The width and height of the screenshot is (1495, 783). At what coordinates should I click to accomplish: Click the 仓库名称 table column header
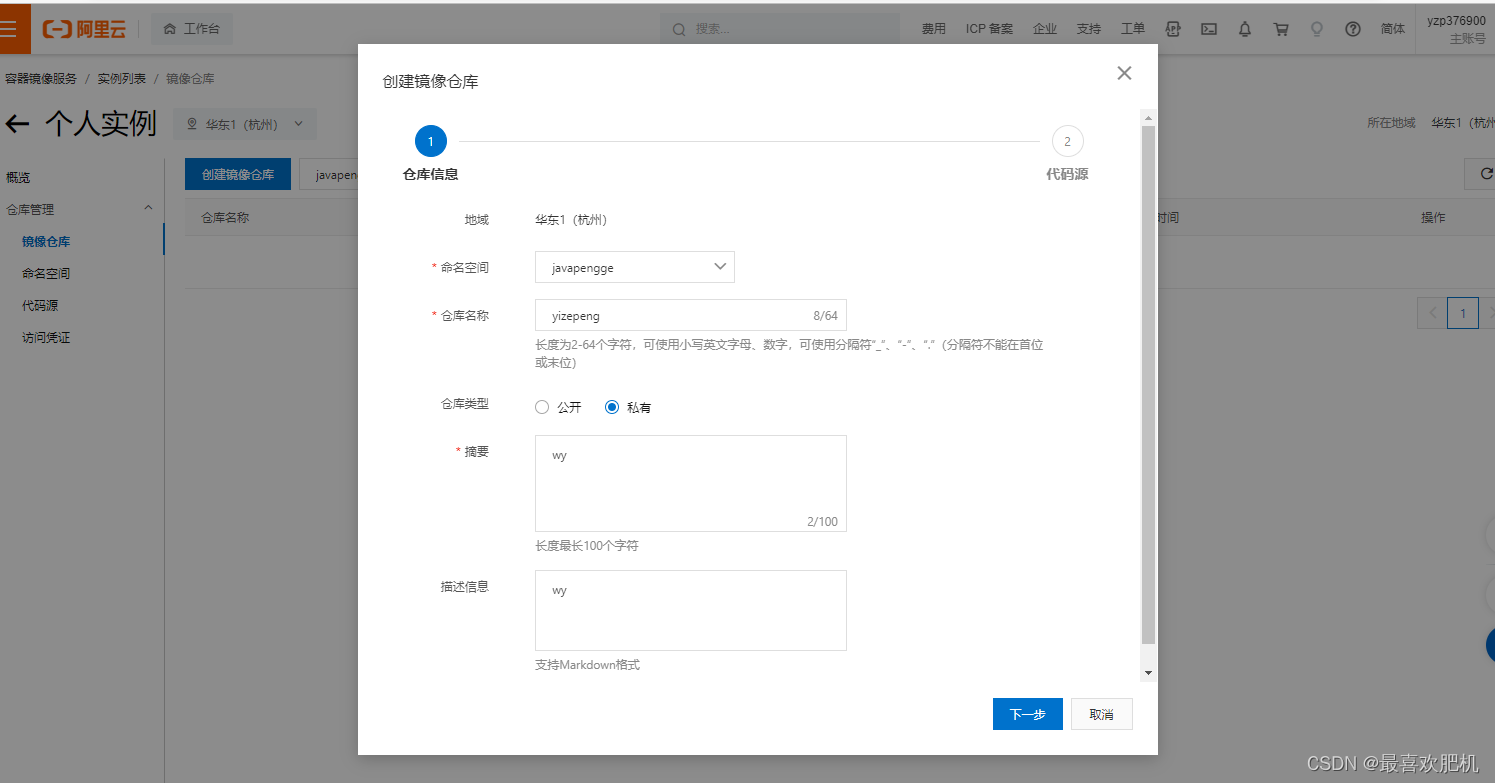click(225, 217)
